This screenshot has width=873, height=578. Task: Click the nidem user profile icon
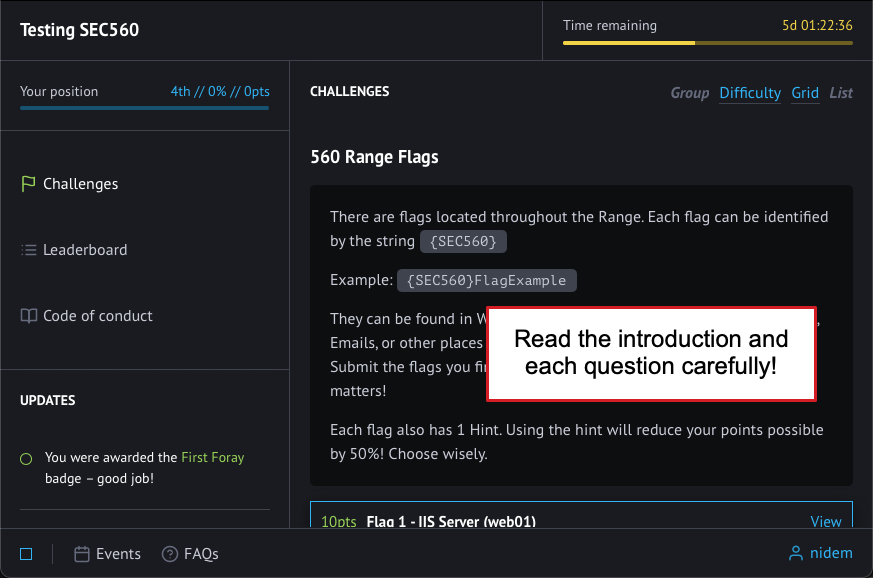pos(796,554)
